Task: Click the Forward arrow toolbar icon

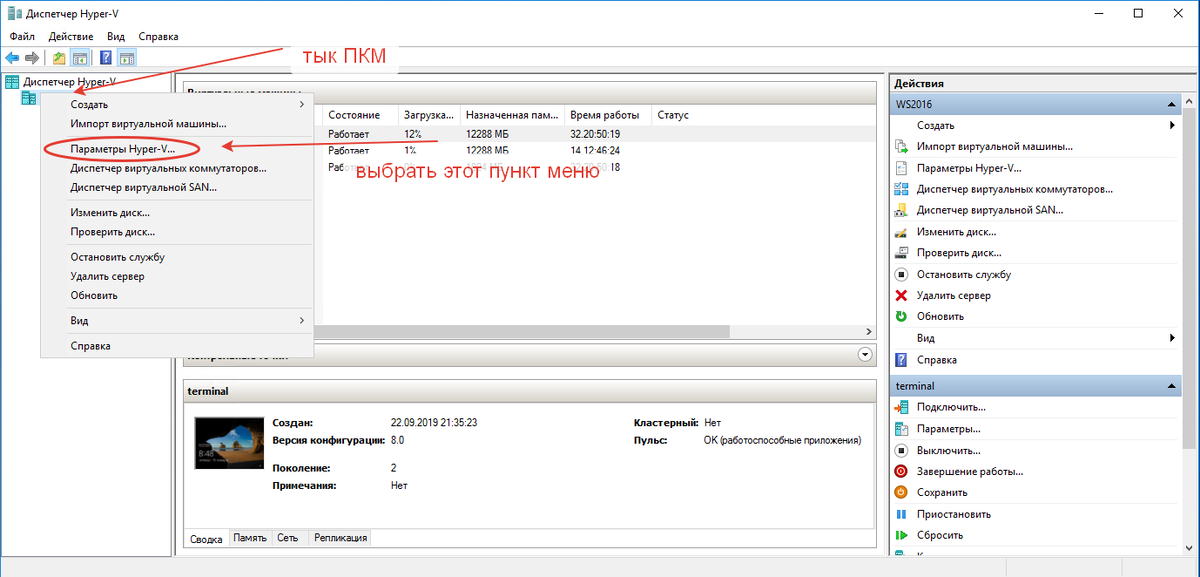Action: 32,58
